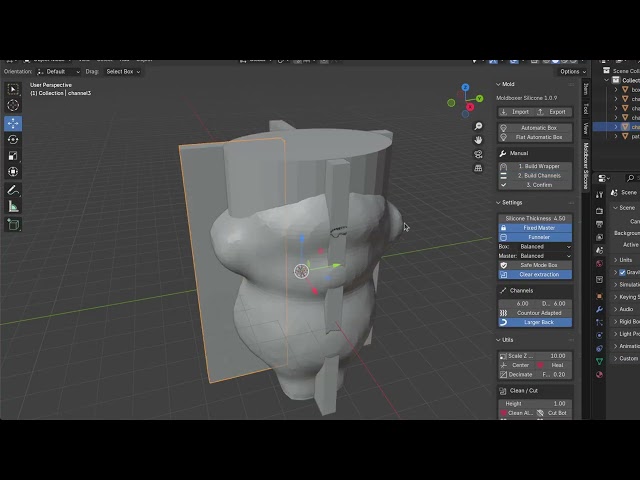Open the Modifiers wrench properties icon
Screen dimensions: 640x480
click(599, 309)
